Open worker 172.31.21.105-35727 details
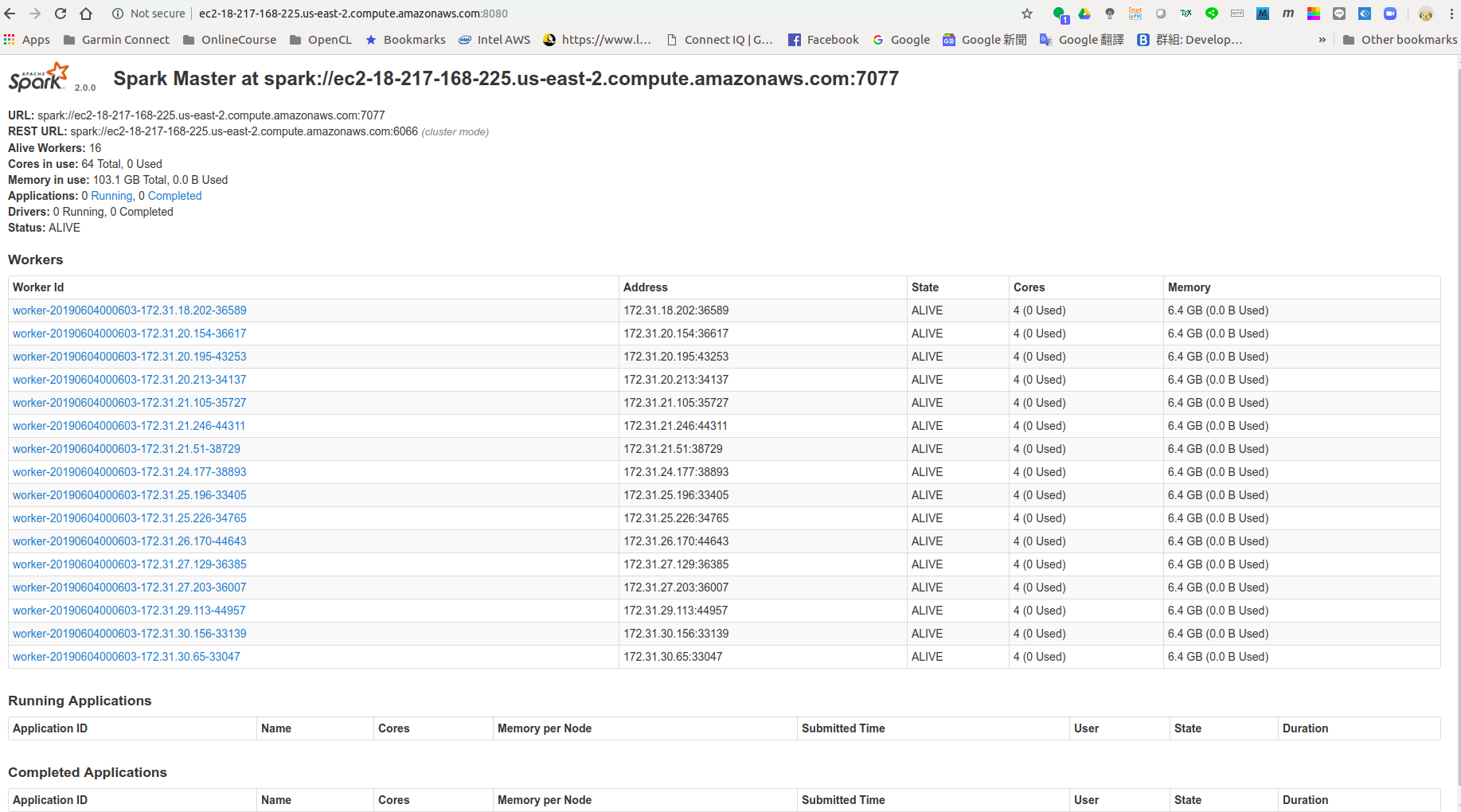Image resolution: width=1461 pixels, height=812 pixels. point(130,403)
